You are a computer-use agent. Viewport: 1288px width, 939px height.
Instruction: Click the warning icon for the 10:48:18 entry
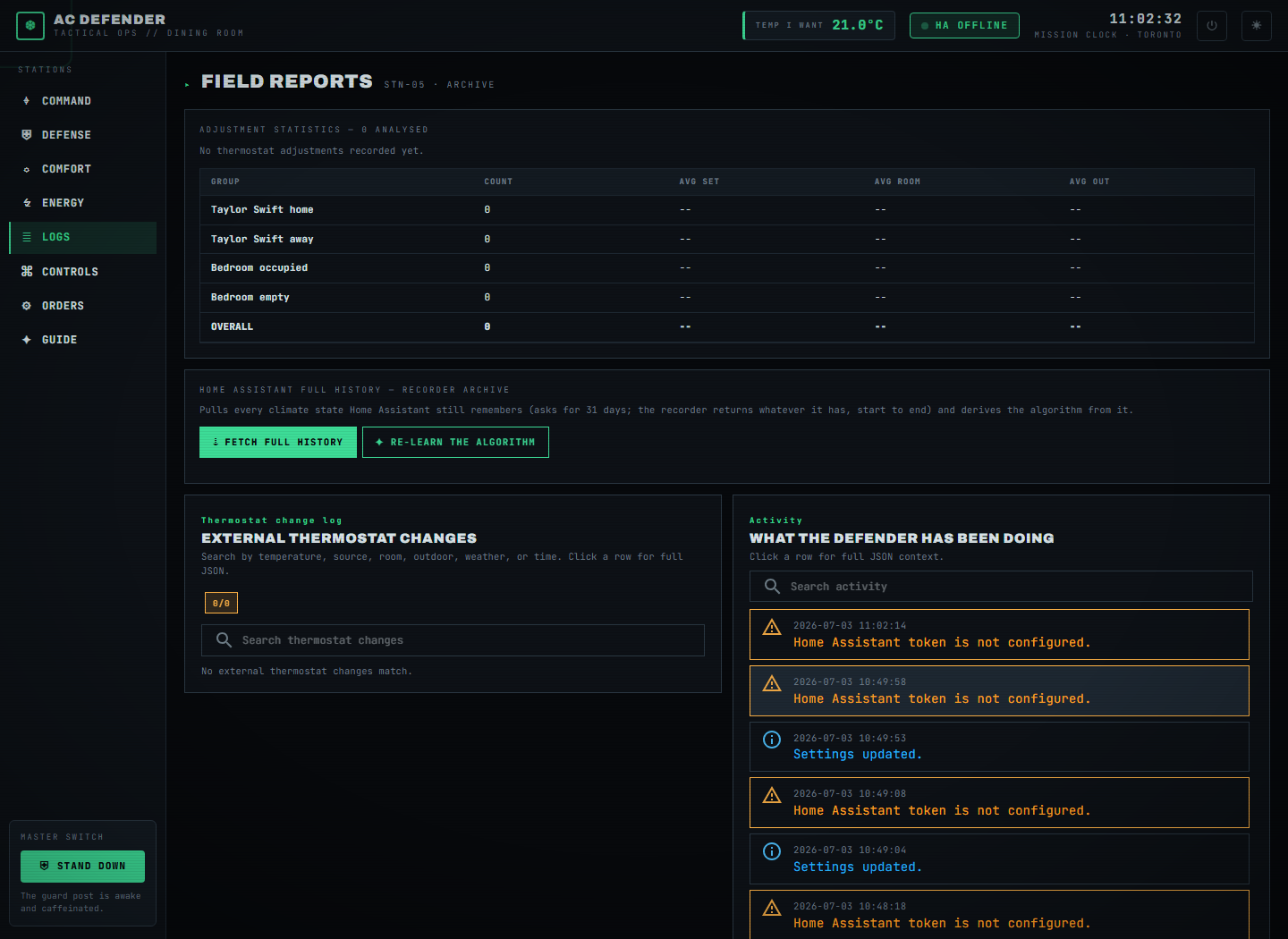(772, 909)
